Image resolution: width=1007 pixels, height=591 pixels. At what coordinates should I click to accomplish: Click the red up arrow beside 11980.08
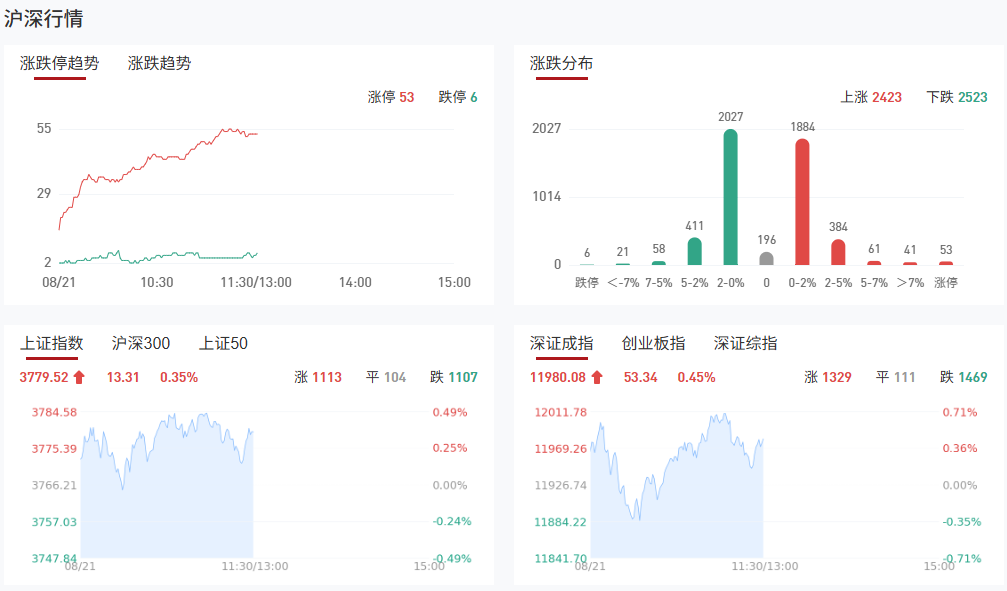click(x=597, y=377)
